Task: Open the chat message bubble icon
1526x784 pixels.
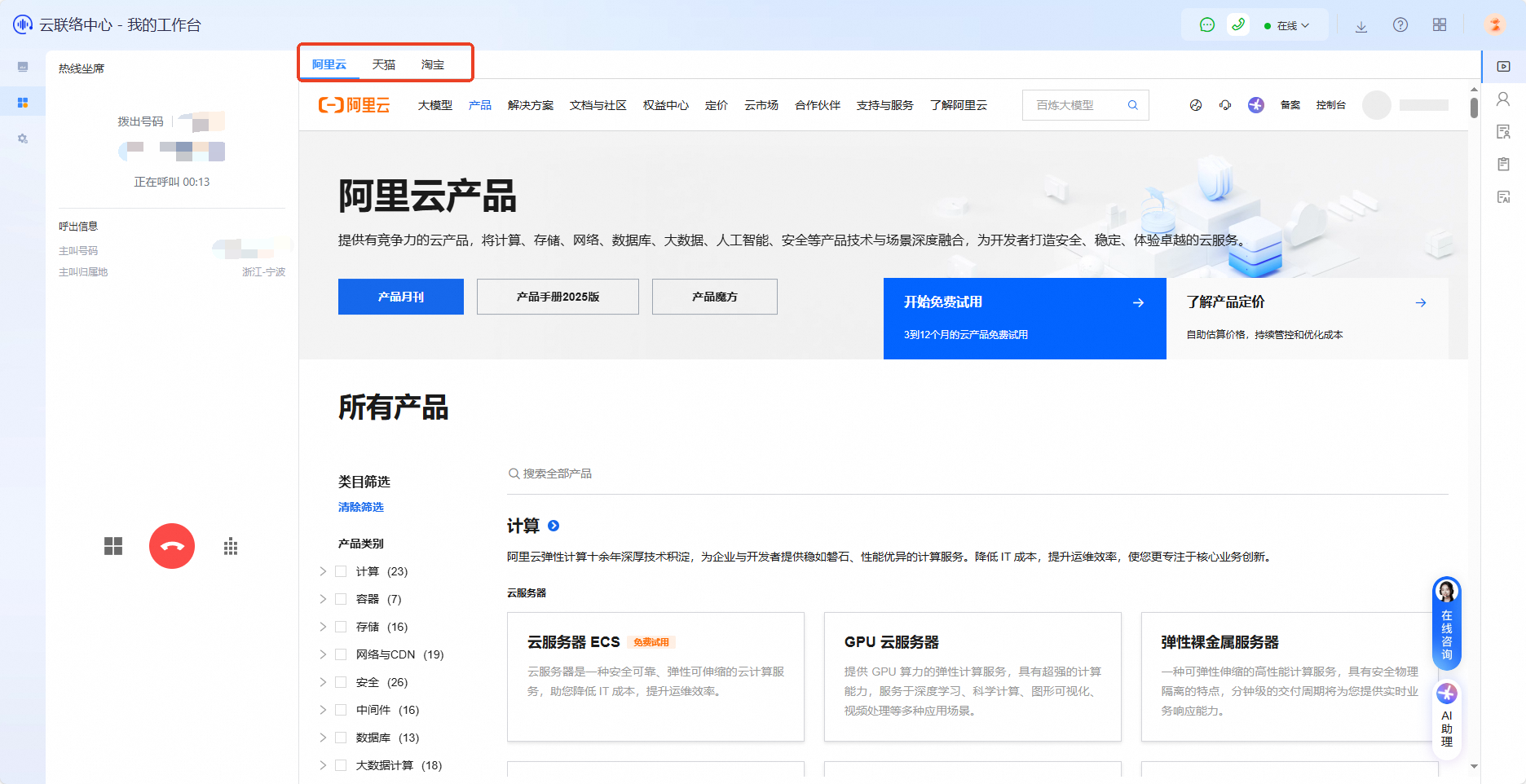Action: pos(1207,25)
